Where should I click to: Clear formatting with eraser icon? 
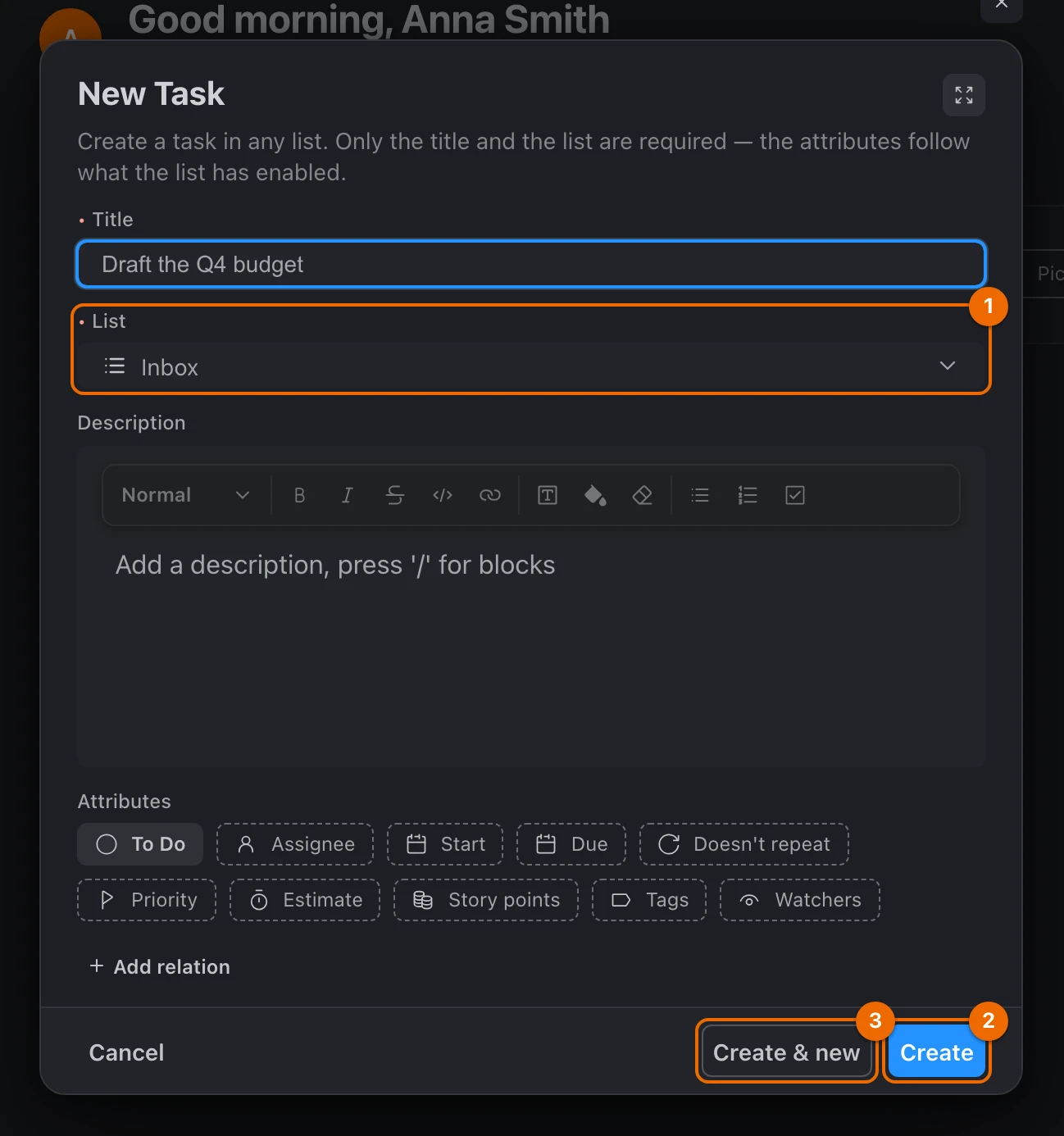click(x=642, y=495)
